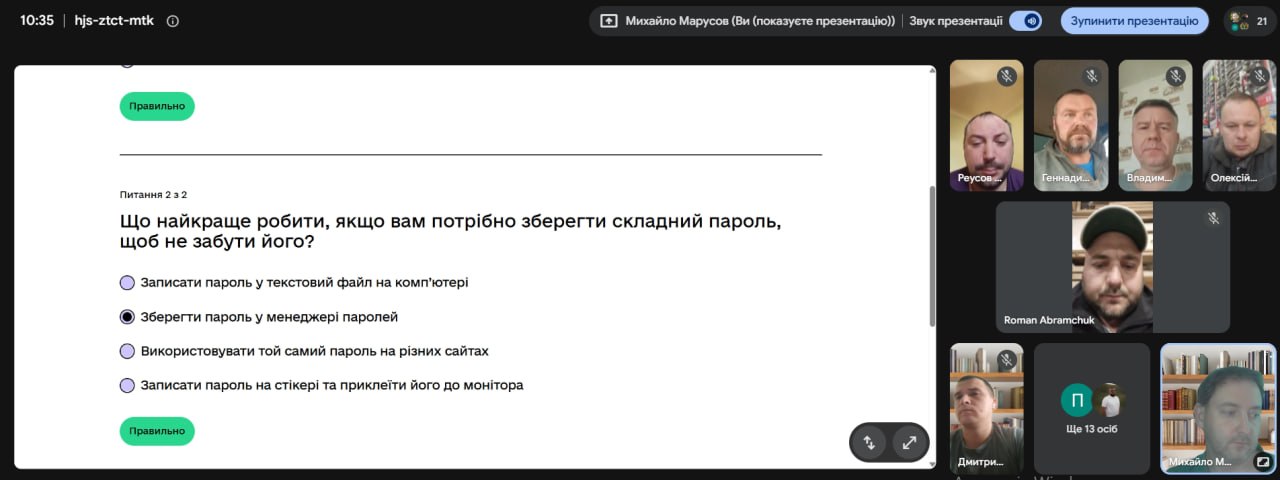Click the presentation's vertical scrollbar thumb
Screen dimensions: 1280x480
tap(932, 255)
